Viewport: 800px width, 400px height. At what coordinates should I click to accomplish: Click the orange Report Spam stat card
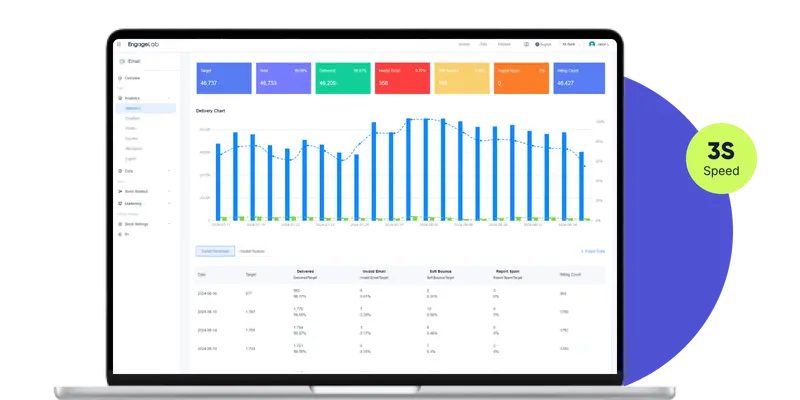coord(521,78)
